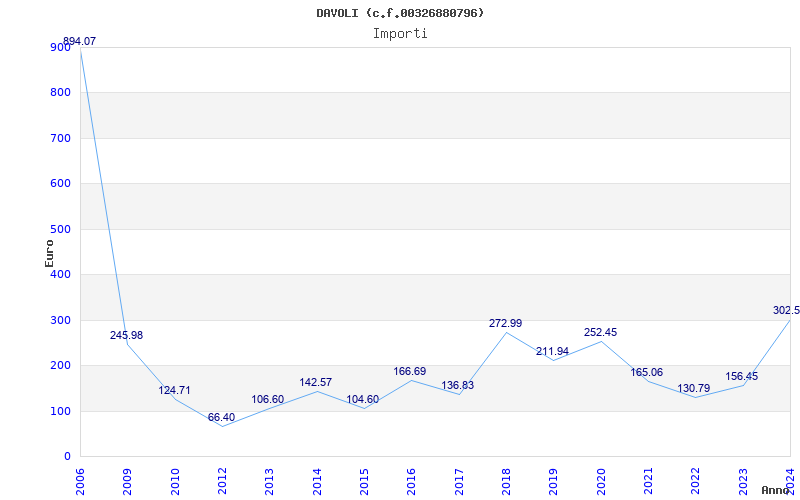This screenshot has height=500, width=800.
Task: Click the data label 166.69
Action: click(410, 371)
